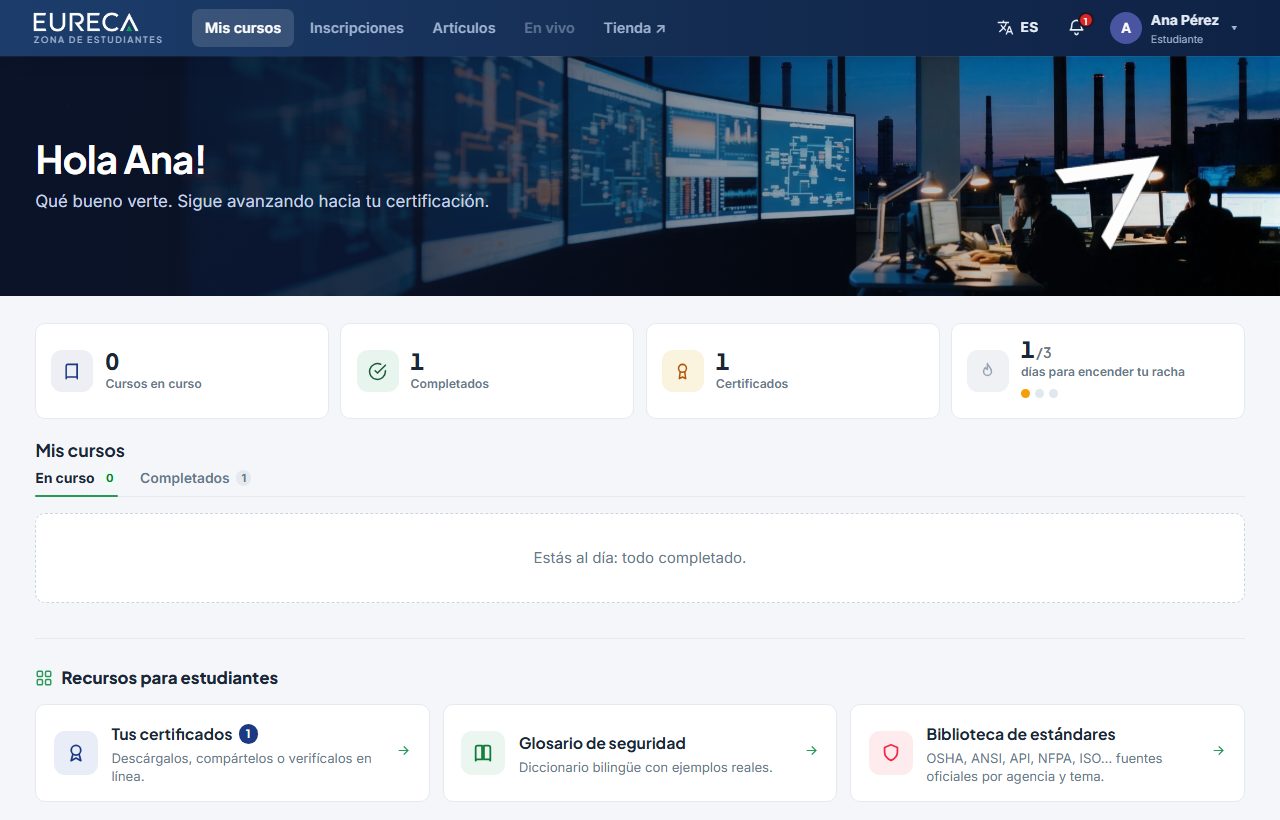The width and height of the screenshot is (1280, 820).
Task: Open the notifications bell
Action: point(1077,28)
